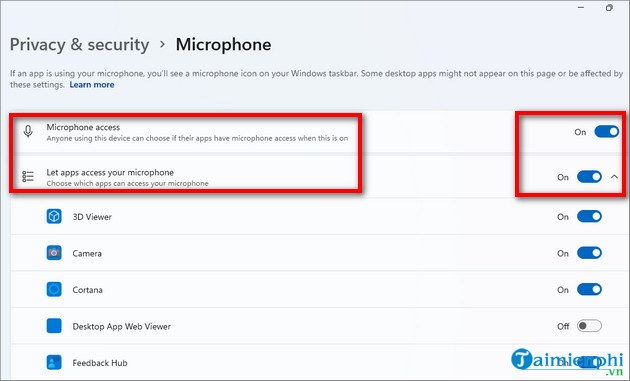Select the Microphone access label

coord(83,127)
